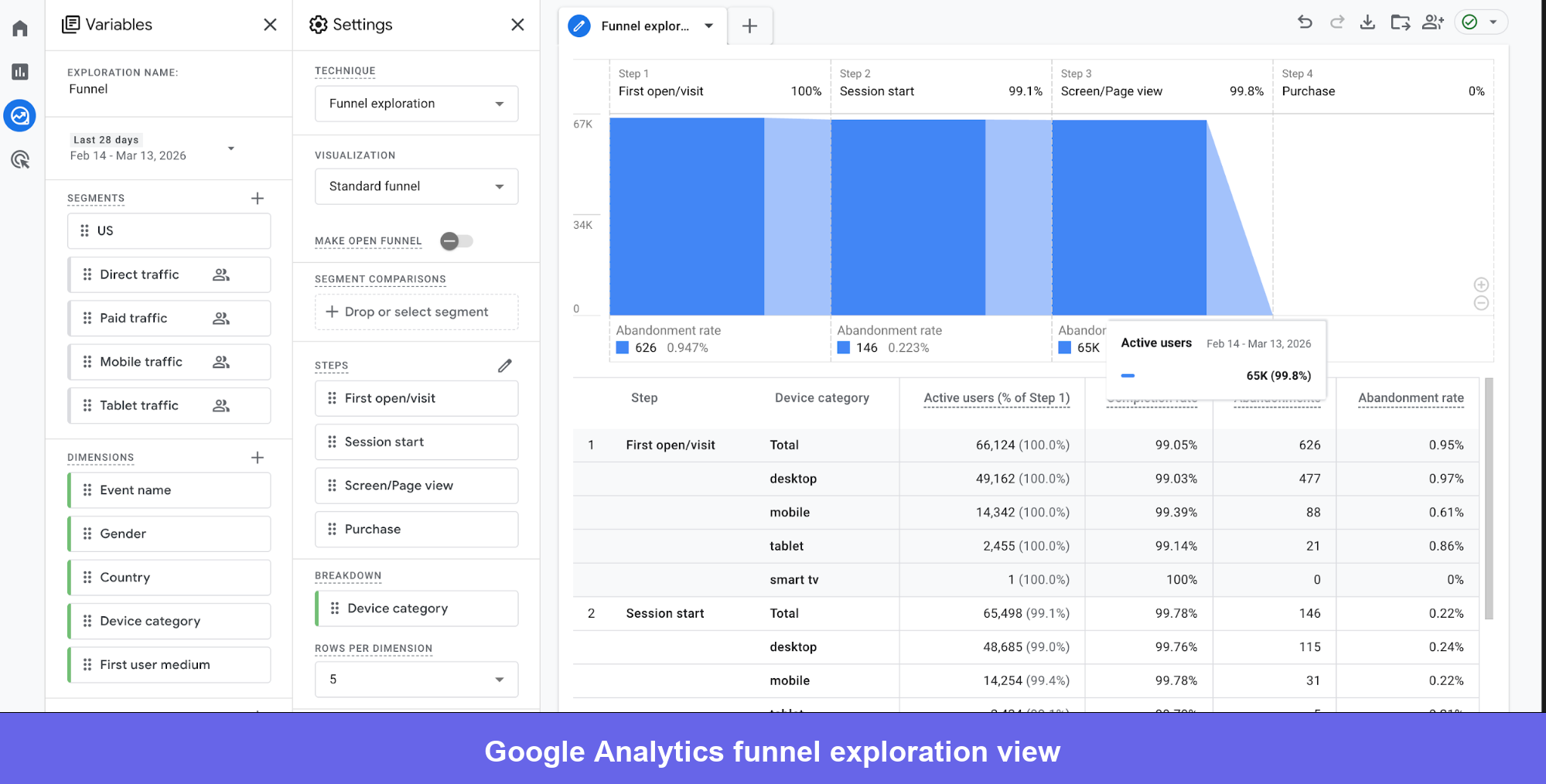This screenshot has height=784, width=1546.
Task: Open the Home navigation icon
Action: coord(19,27)
